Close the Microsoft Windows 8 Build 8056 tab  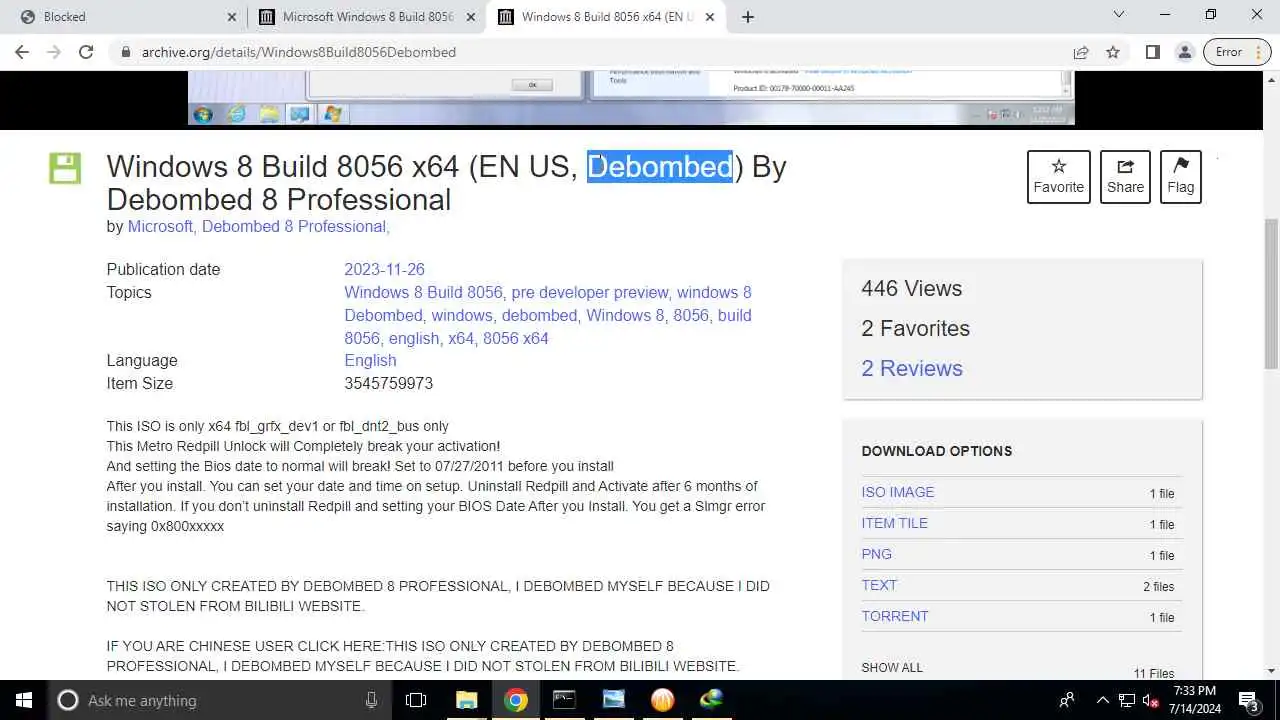[x=471, y=17]
